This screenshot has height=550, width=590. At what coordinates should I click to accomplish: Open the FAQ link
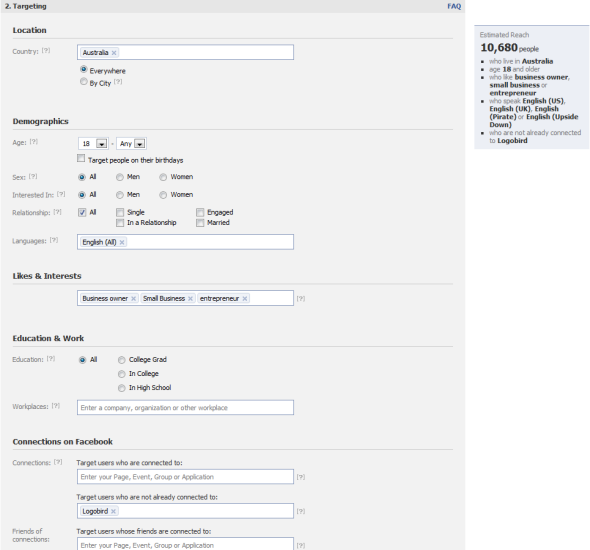tap(454, 6)
